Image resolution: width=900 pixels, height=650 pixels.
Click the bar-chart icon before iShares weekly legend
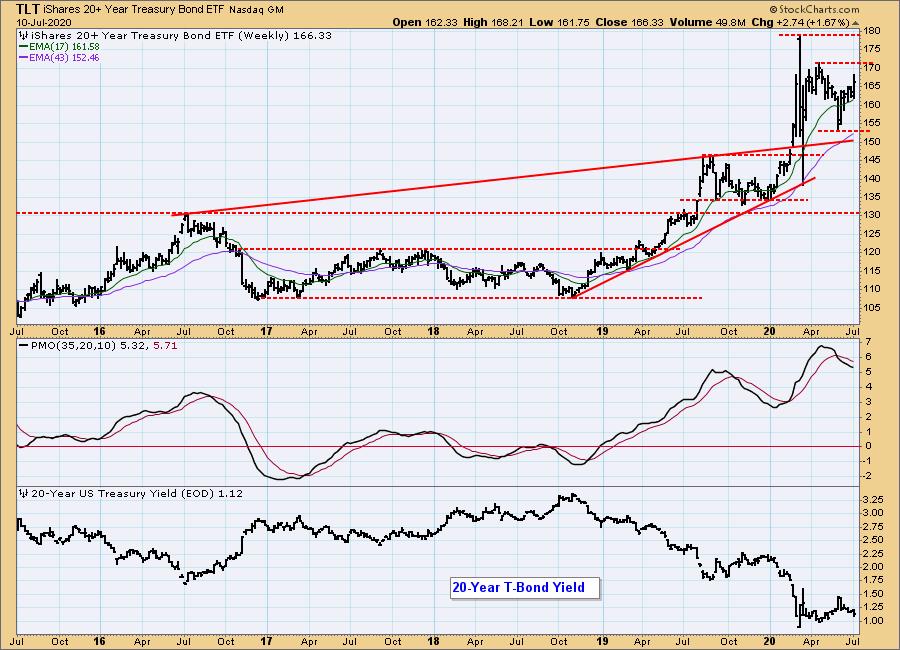coord(24,35)
